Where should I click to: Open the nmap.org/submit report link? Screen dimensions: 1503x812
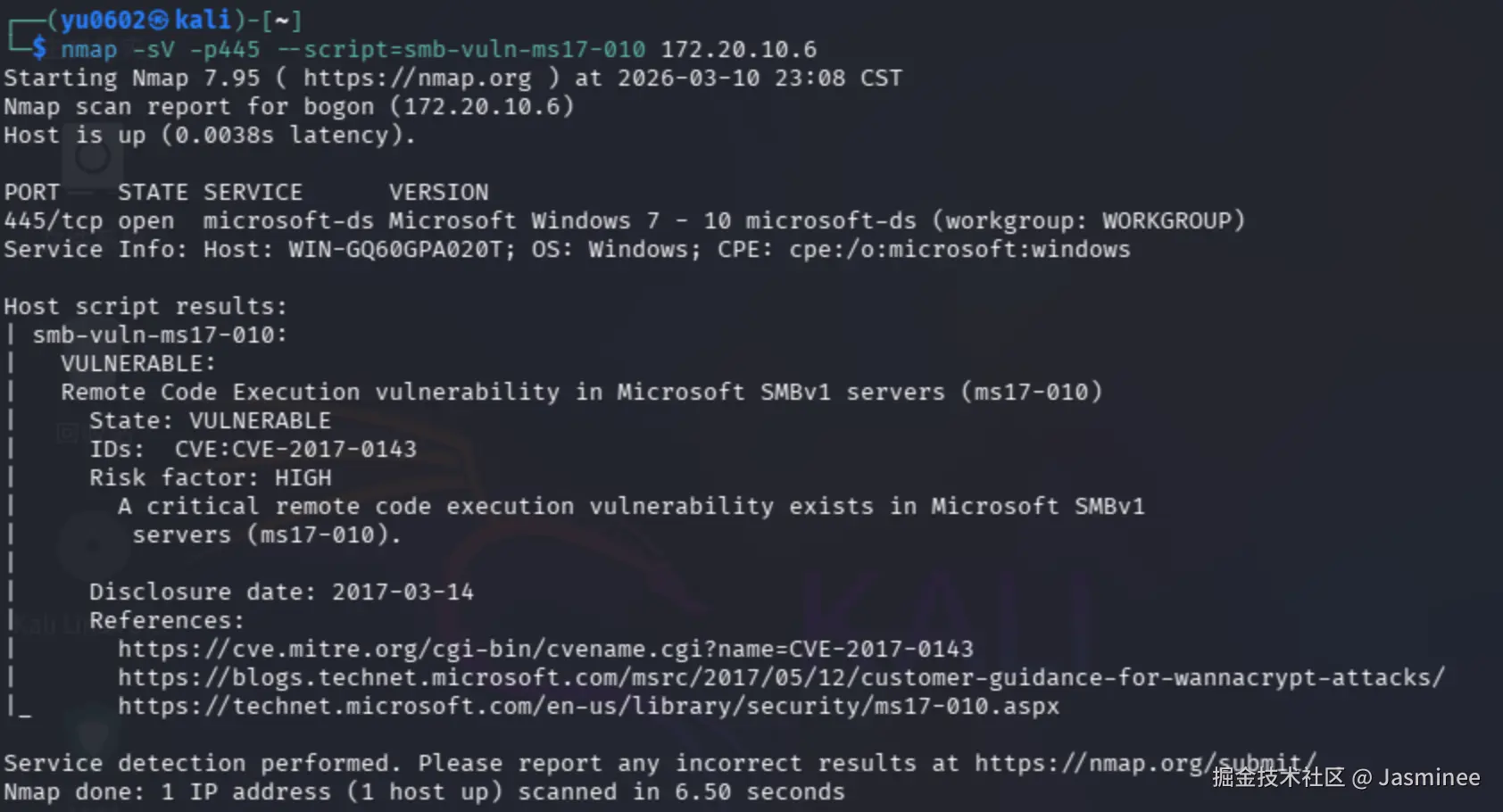click(x=1145, y=763)
